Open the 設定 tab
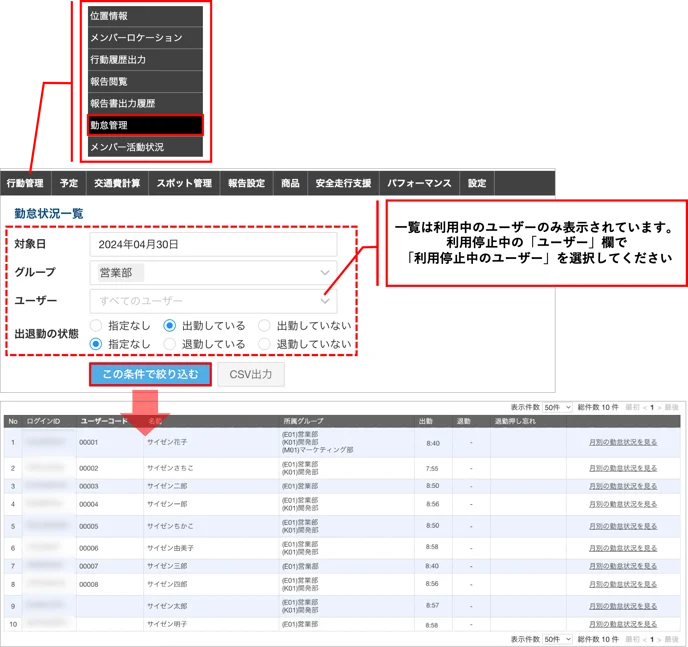The width and height of the screenshot is (688, 647). pyautogui.click(x=477, y=183)
